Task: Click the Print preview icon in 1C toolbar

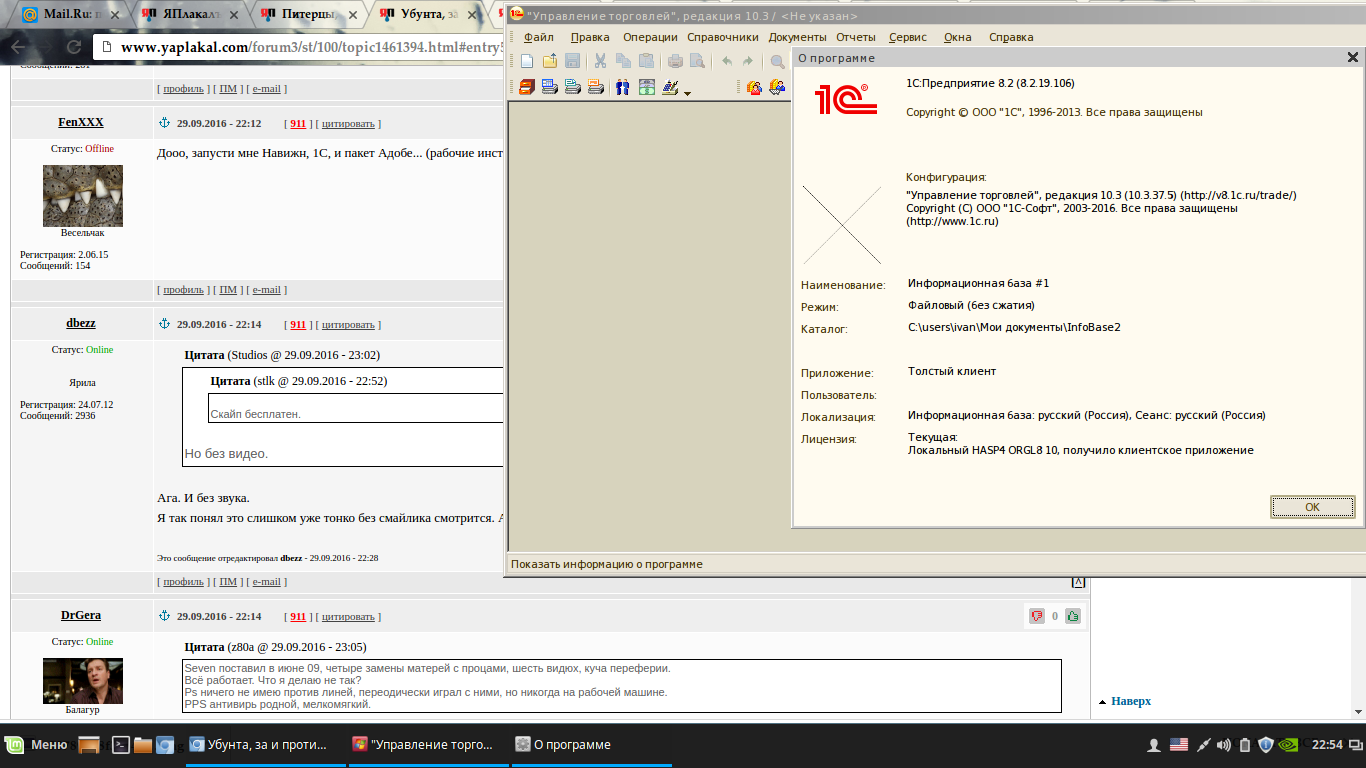Action: (x=697, y=61)
